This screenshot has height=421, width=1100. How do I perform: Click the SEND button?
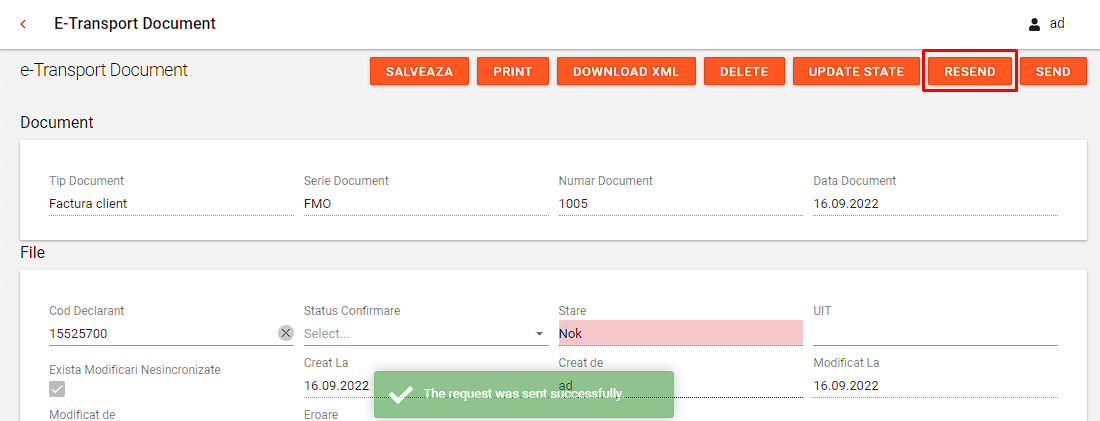pyautogui.click(x=1053, y=72)
